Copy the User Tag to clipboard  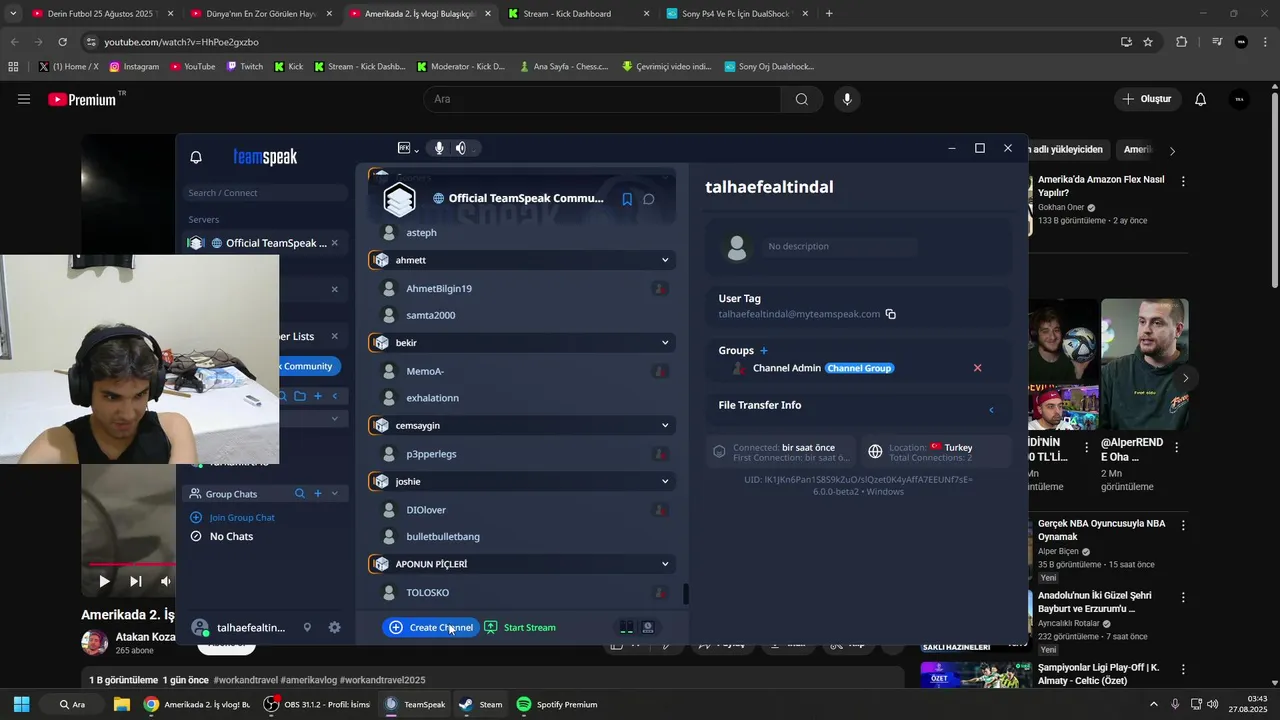click(x=891, y=314)
